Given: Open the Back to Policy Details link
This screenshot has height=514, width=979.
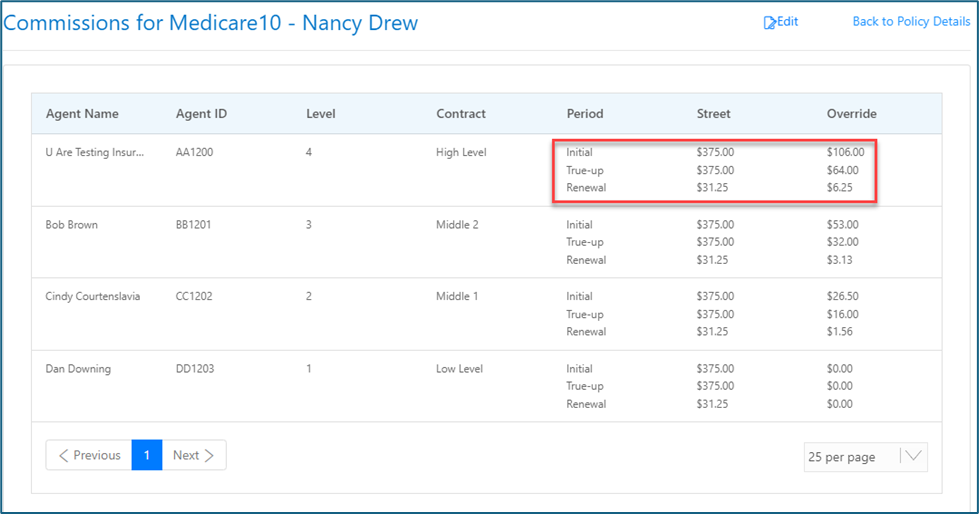Looking at the screenshot, I should [x=910, y=22].
